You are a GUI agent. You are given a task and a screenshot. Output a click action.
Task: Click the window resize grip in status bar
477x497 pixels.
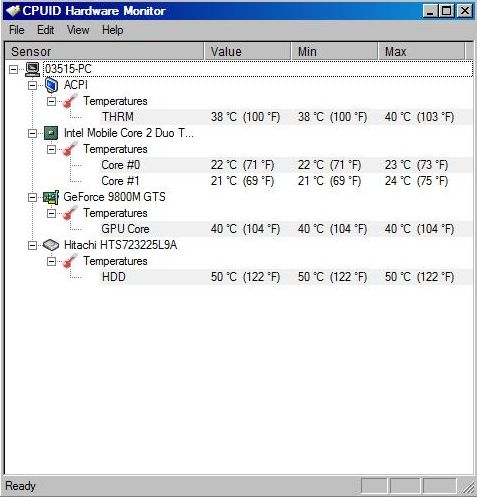(x=468, y=487)
